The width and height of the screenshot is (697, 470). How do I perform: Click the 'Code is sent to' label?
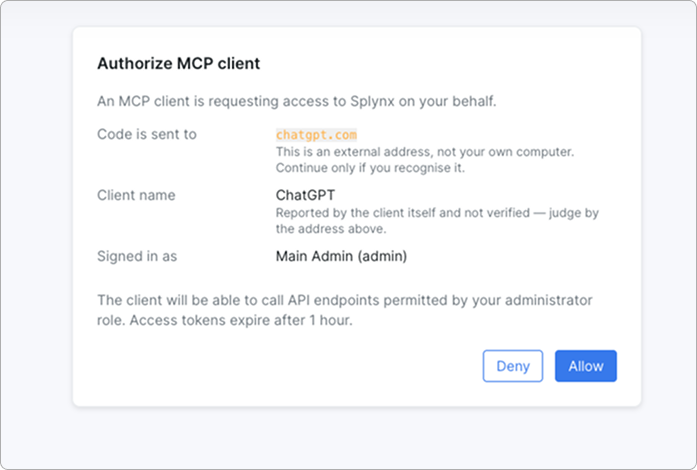tap(147, 134)
